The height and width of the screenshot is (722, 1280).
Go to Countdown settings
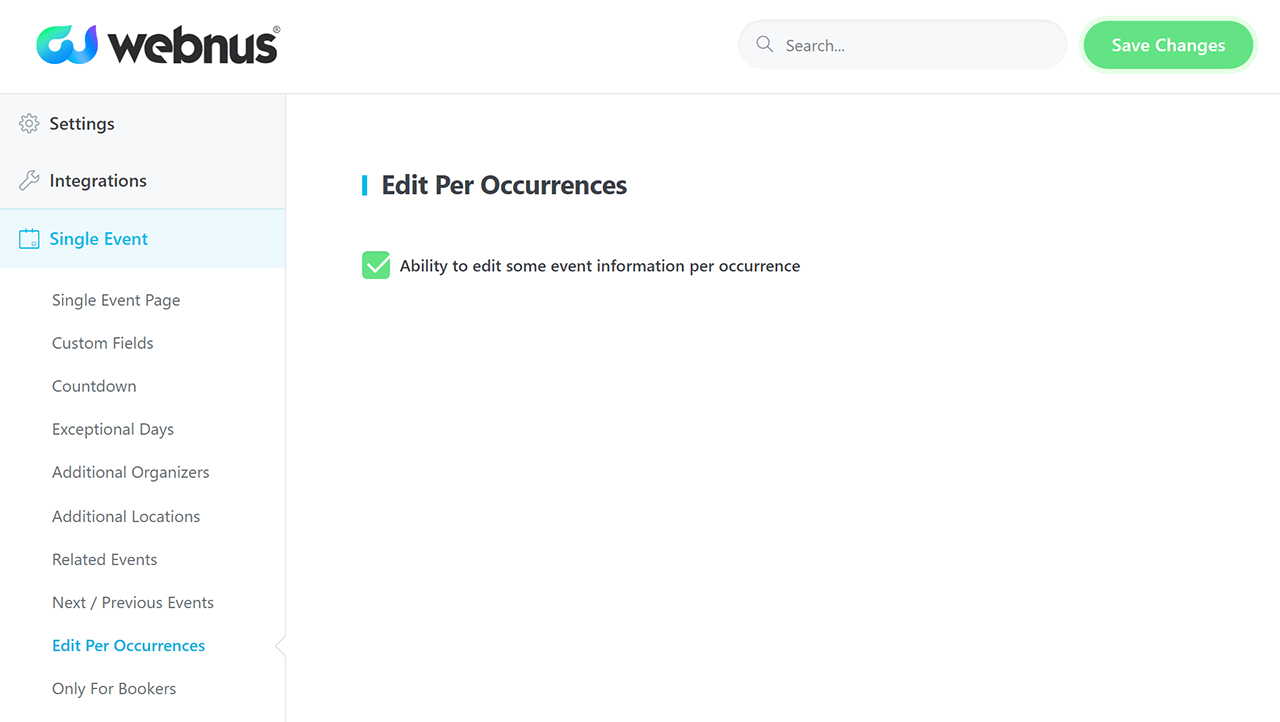pyautogui.click(x=94, y=386)
